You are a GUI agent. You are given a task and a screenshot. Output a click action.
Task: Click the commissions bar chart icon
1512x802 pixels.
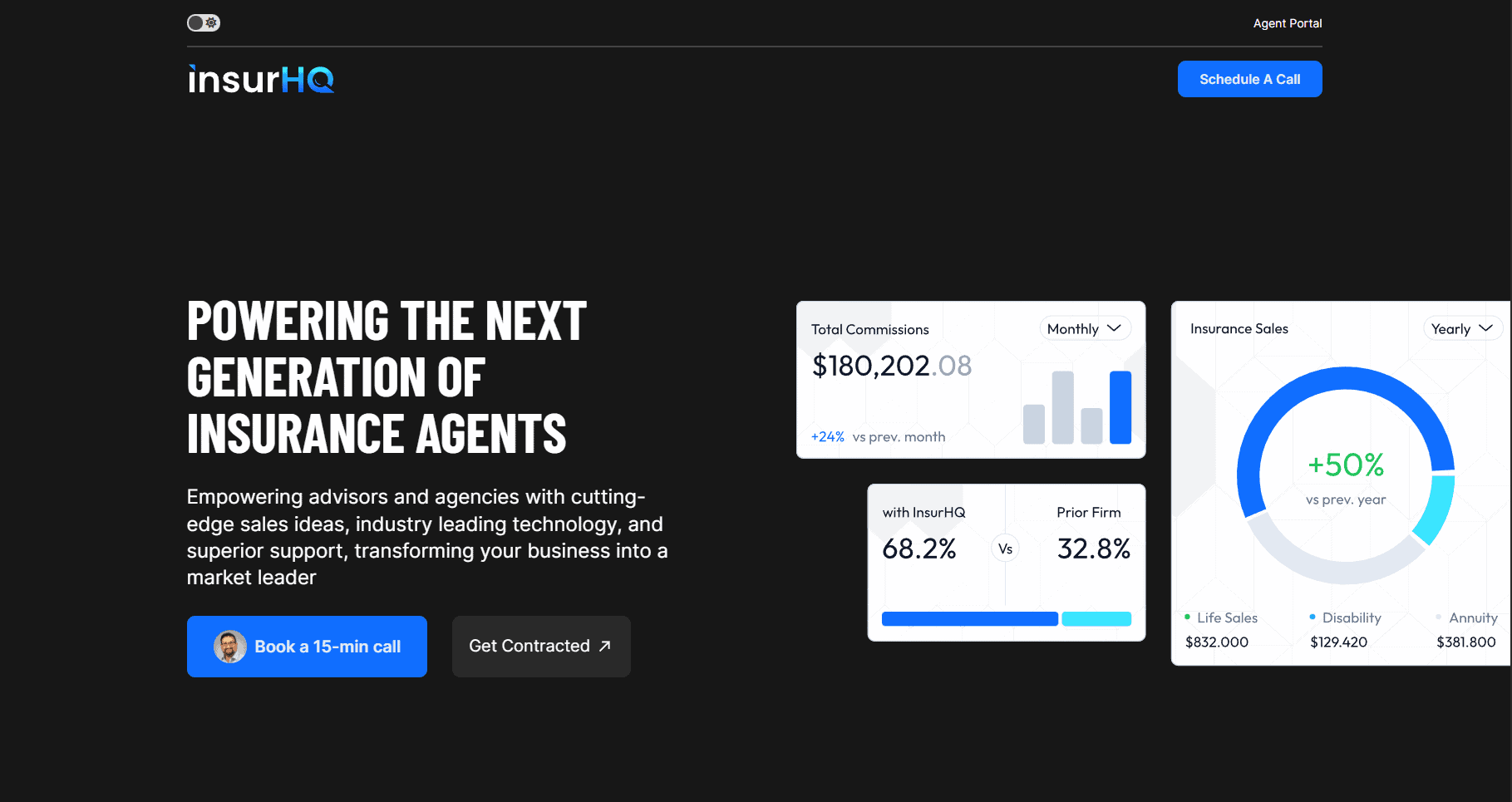(1077, 407)
